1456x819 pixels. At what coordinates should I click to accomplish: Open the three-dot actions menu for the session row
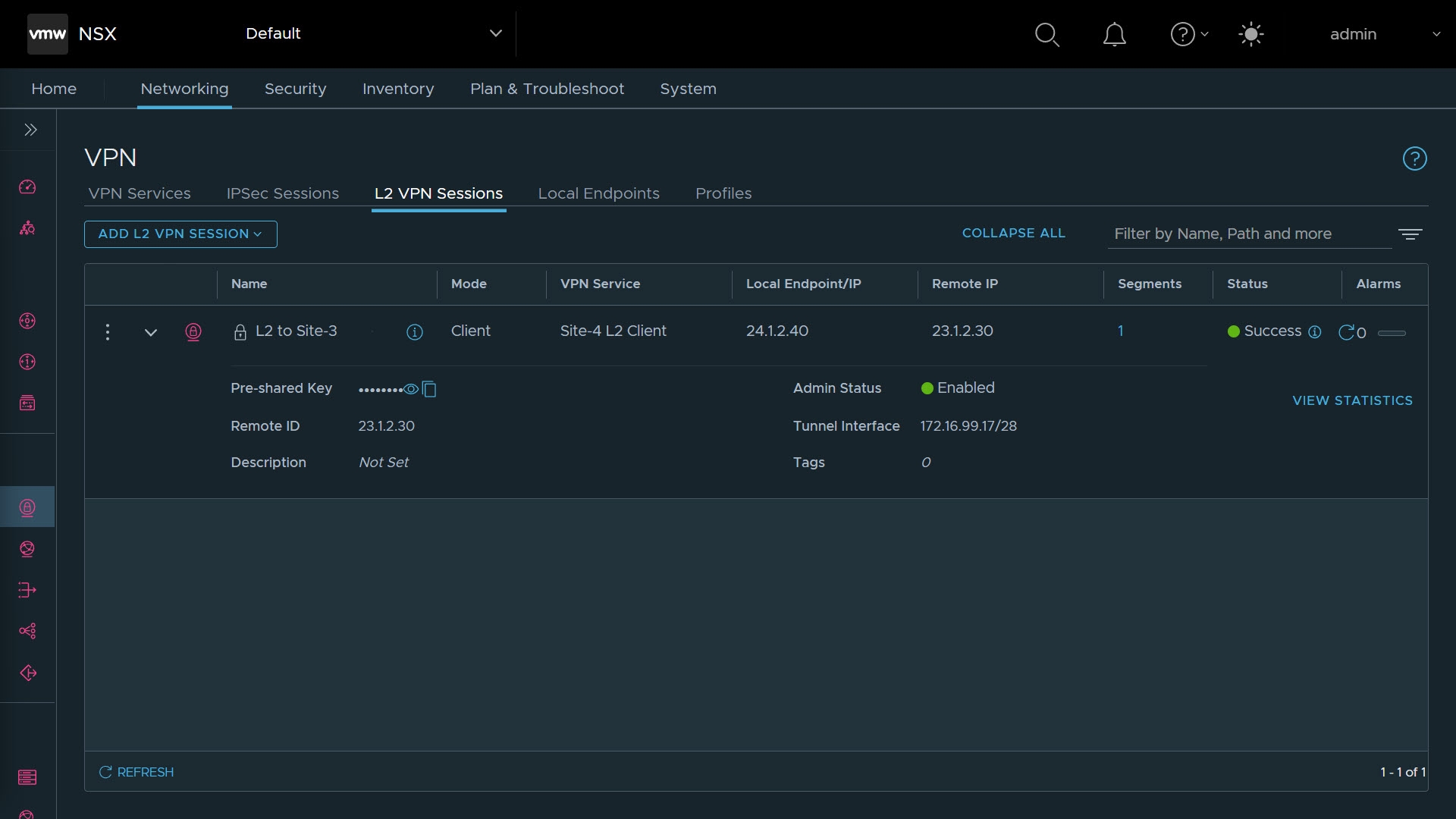[108, 331]
